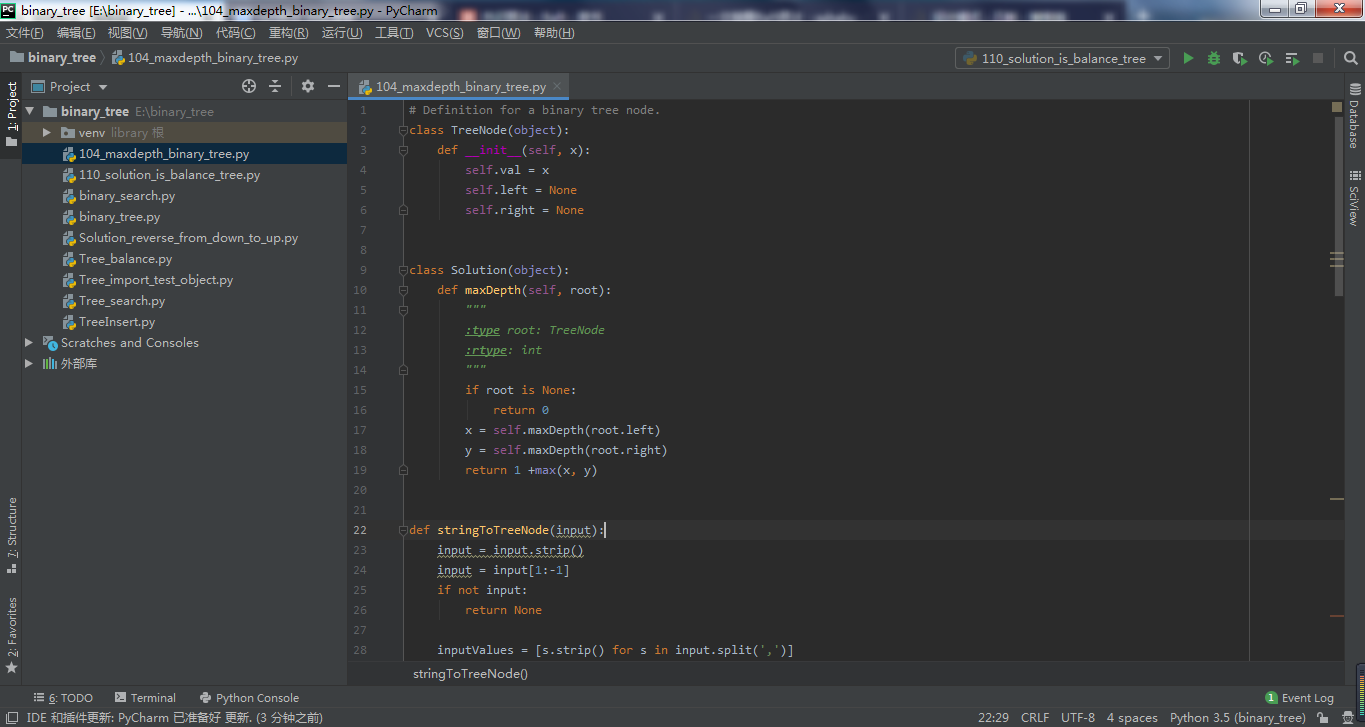Expand the venv folder arrow
1365x727 pixels.
tap(47, 133)
